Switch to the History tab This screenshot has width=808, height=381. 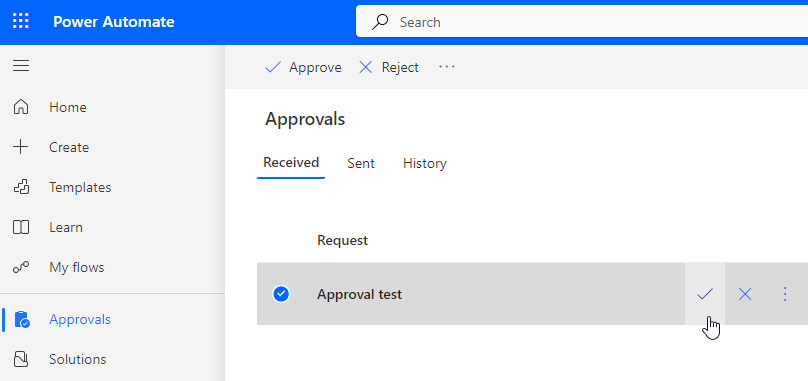coord(425,163)
